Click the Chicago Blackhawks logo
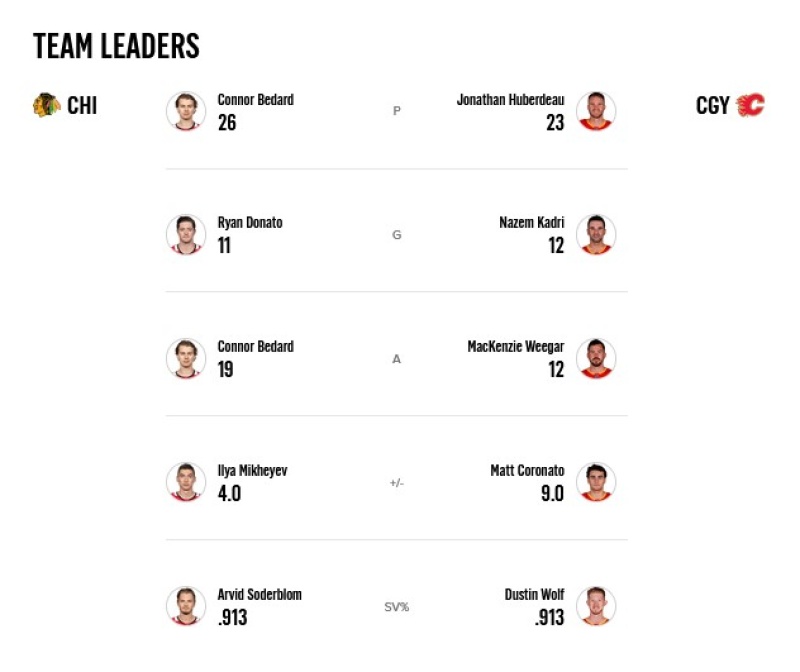The height and width of the screenshot is (672, 800). (x=46, y=105)
